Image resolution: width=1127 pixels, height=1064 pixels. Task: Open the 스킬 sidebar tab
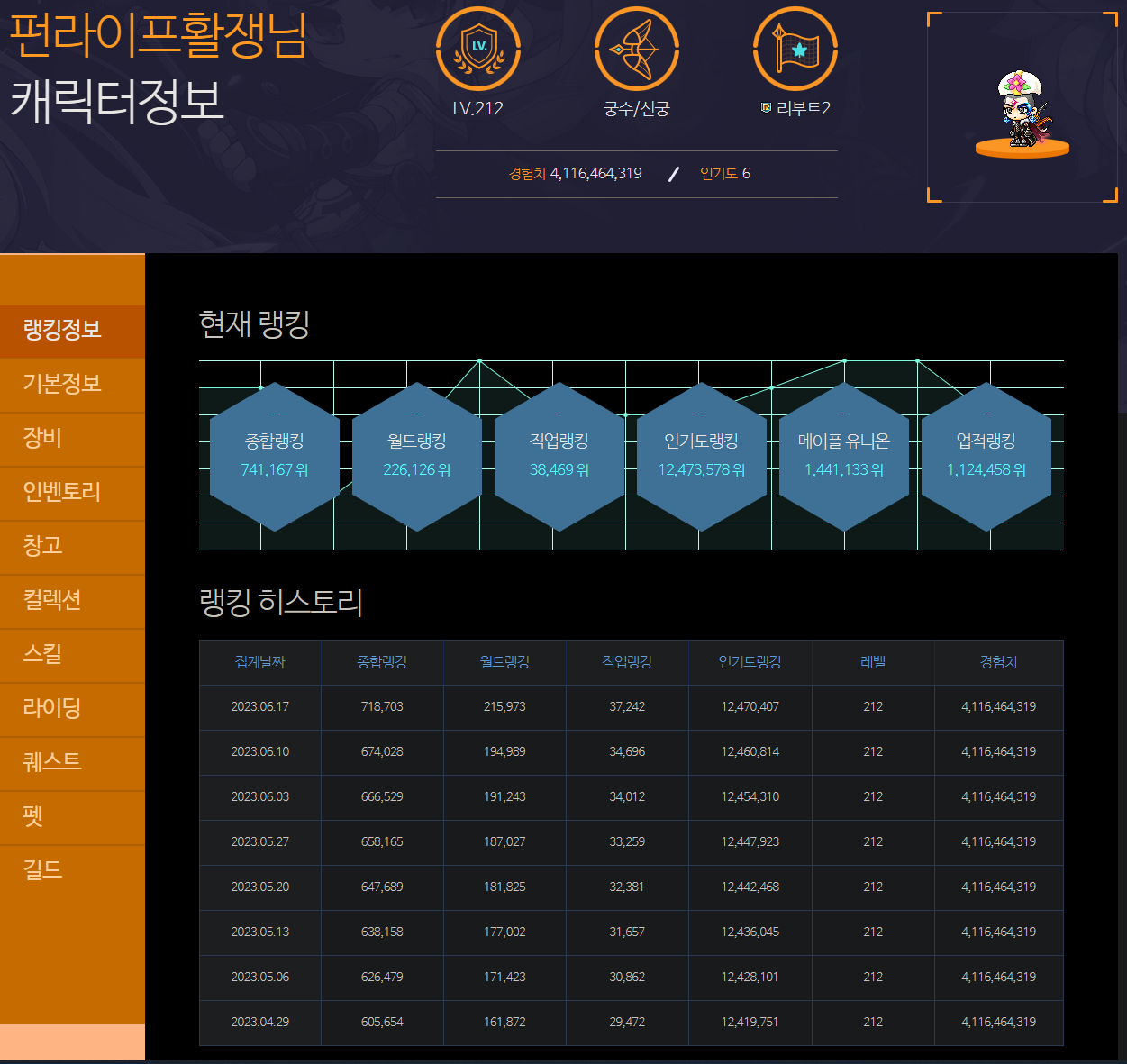[x=72, y=656]
